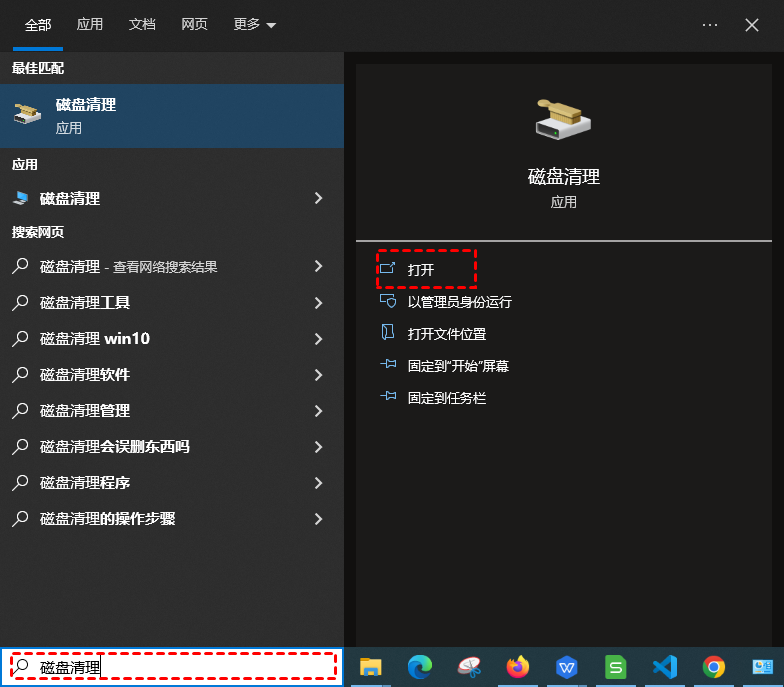Open Microsoft Edge from the taskbar
The width and height of the screenshot is (784, 687).
420,667
